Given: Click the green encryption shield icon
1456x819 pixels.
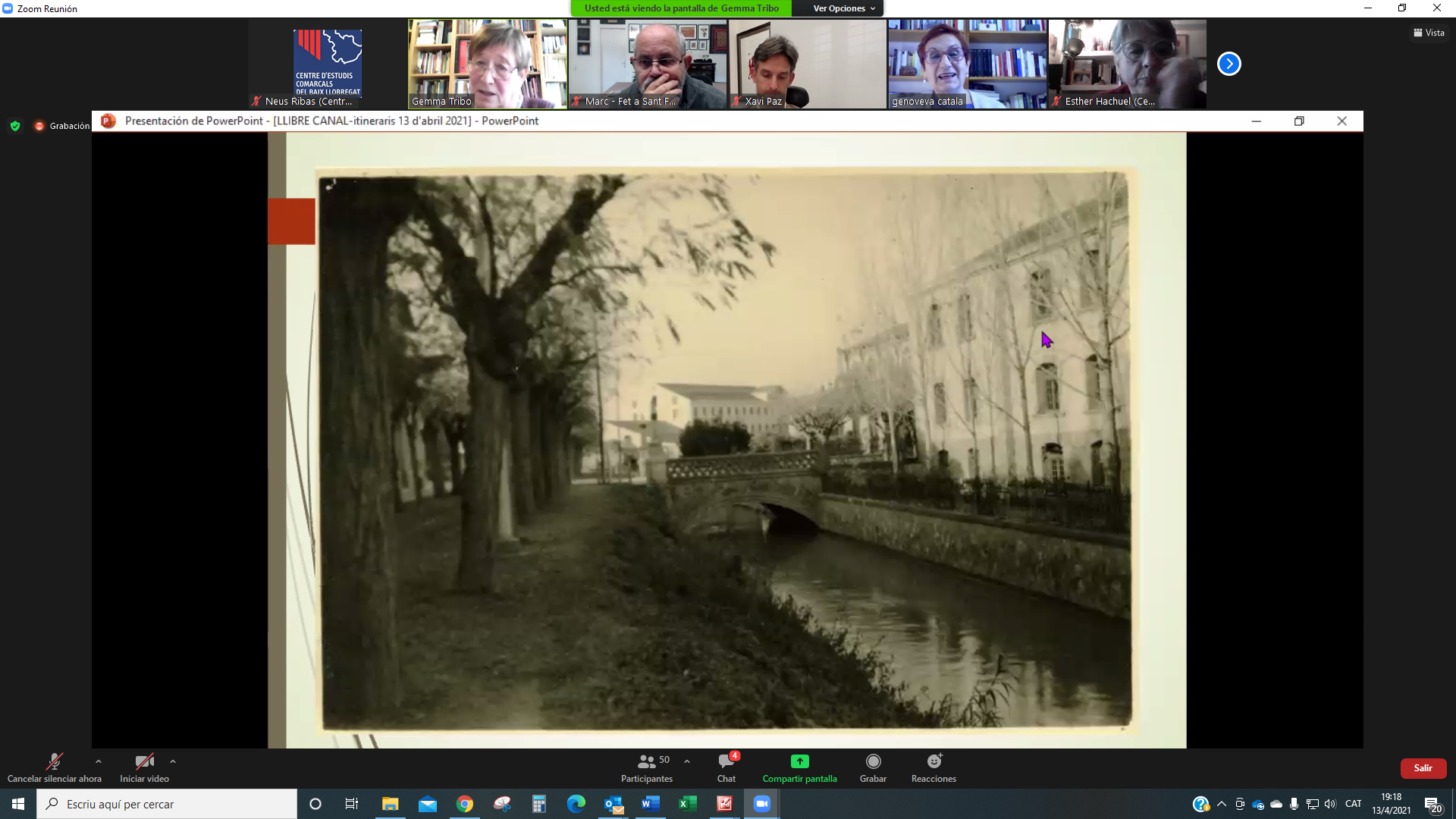Looking at the screenshot, I should pos(15,126).
